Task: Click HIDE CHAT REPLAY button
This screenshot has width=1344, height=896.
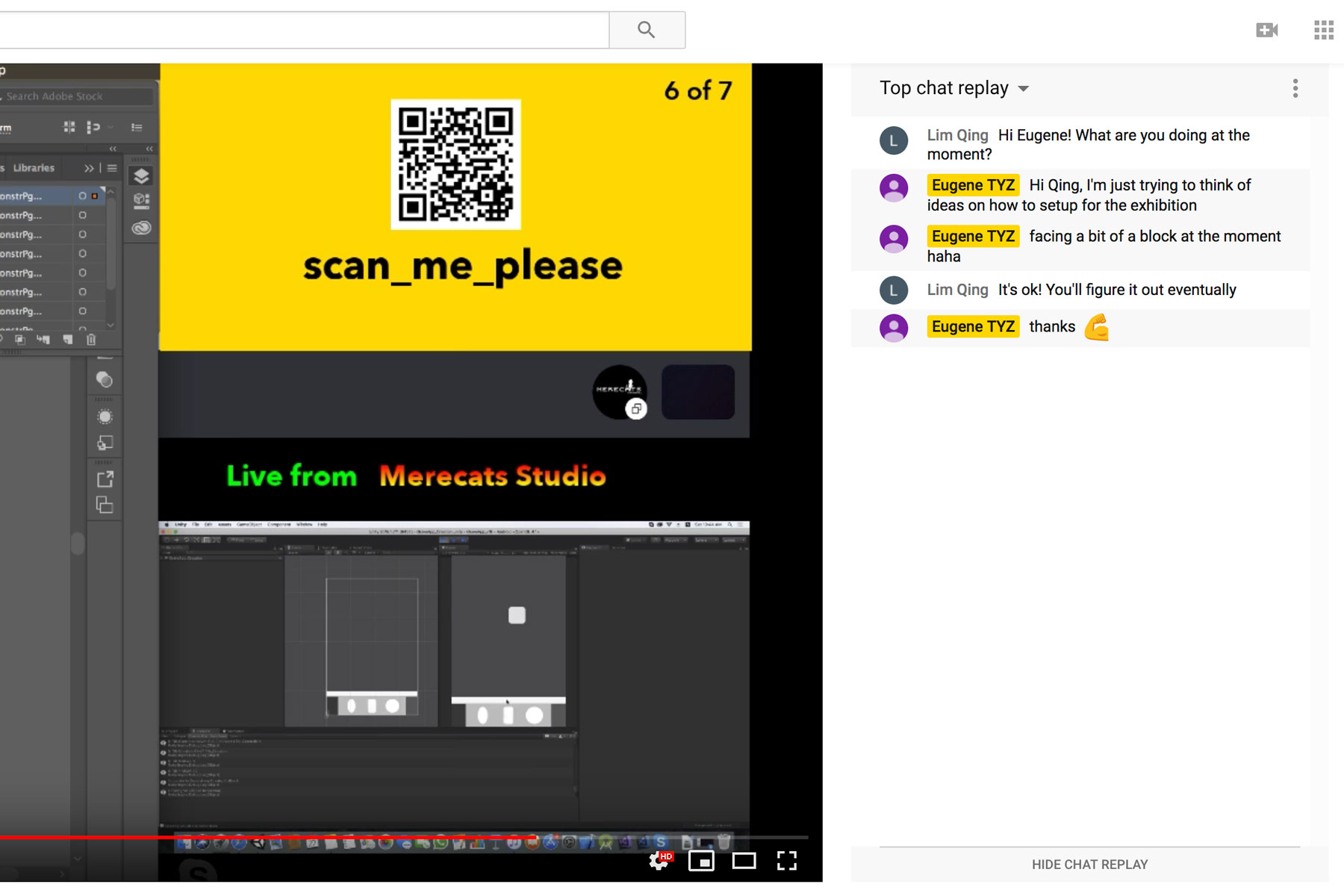Action: point(1089,864)
